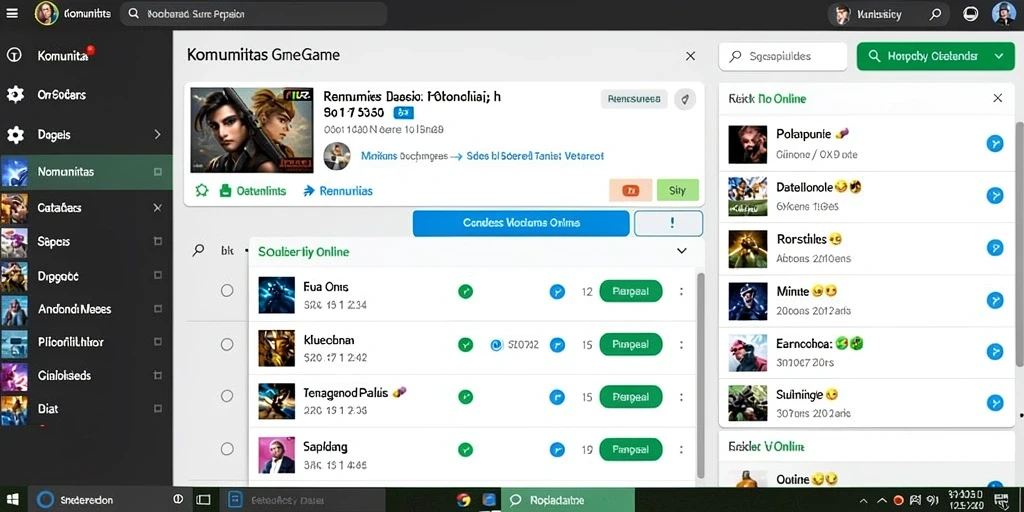Click the green Sity button
Viewport: 1024px width, 512px height.
click(x=678, y=190)
